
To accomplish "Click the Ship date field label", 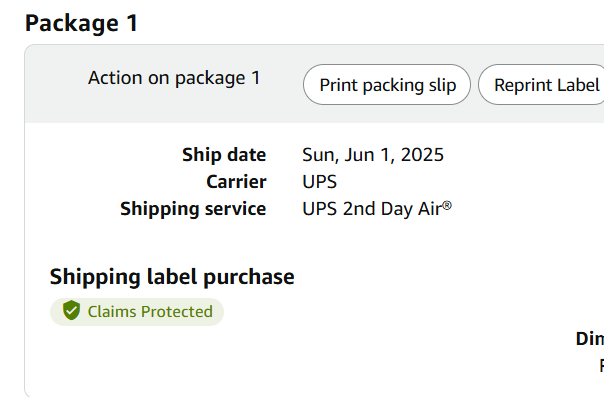I will coord(224,155).
